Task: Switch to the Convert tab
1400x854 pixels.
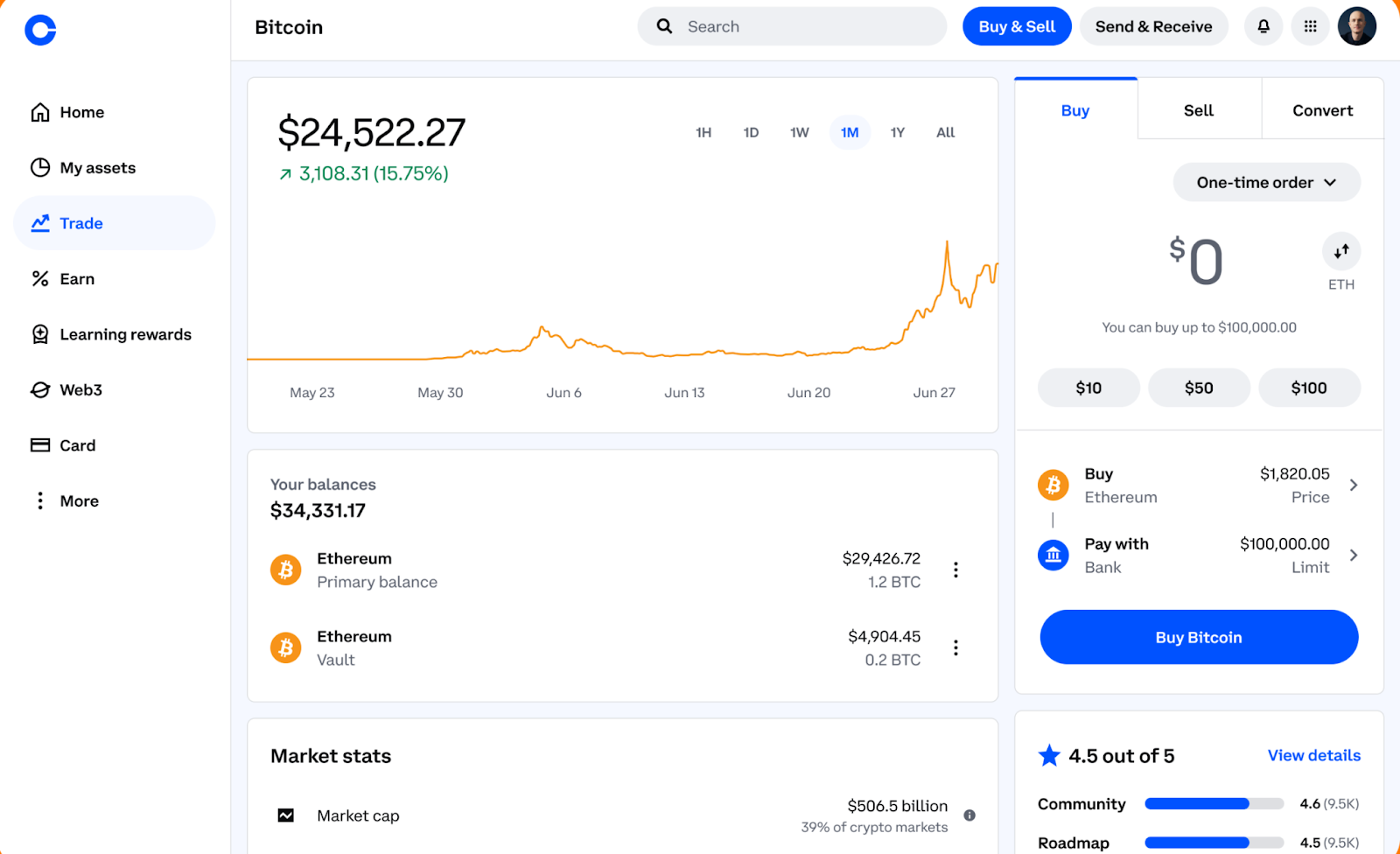Action: (x=1323, y=110)
